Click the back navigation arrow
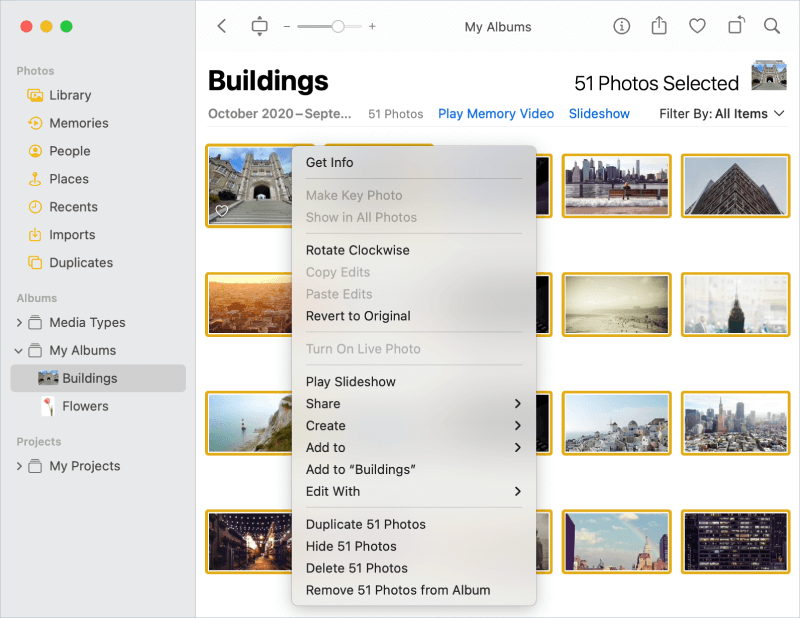 [x=221, y=26]
